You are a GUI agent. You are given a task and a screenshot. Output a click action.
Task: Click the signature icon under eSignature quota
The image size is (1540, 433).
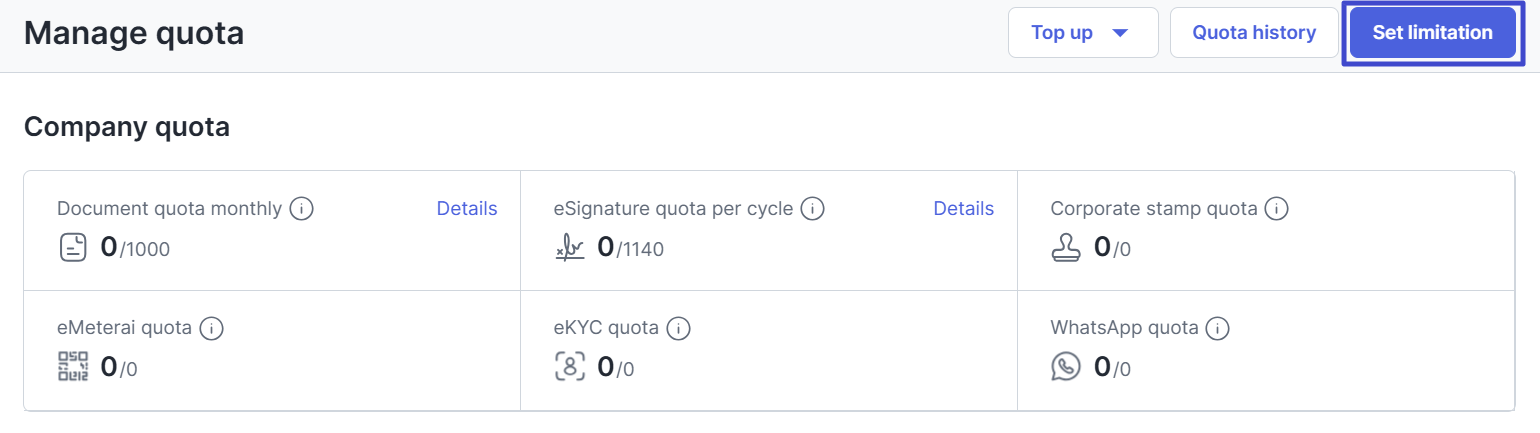(570, 248)
